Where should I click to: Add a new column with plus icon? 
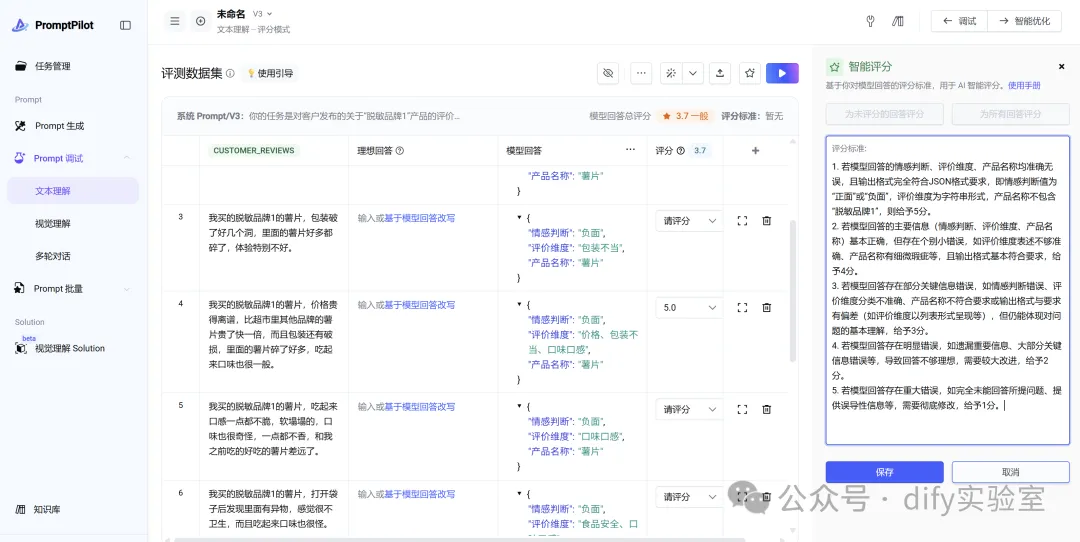[x=755, y=151]
